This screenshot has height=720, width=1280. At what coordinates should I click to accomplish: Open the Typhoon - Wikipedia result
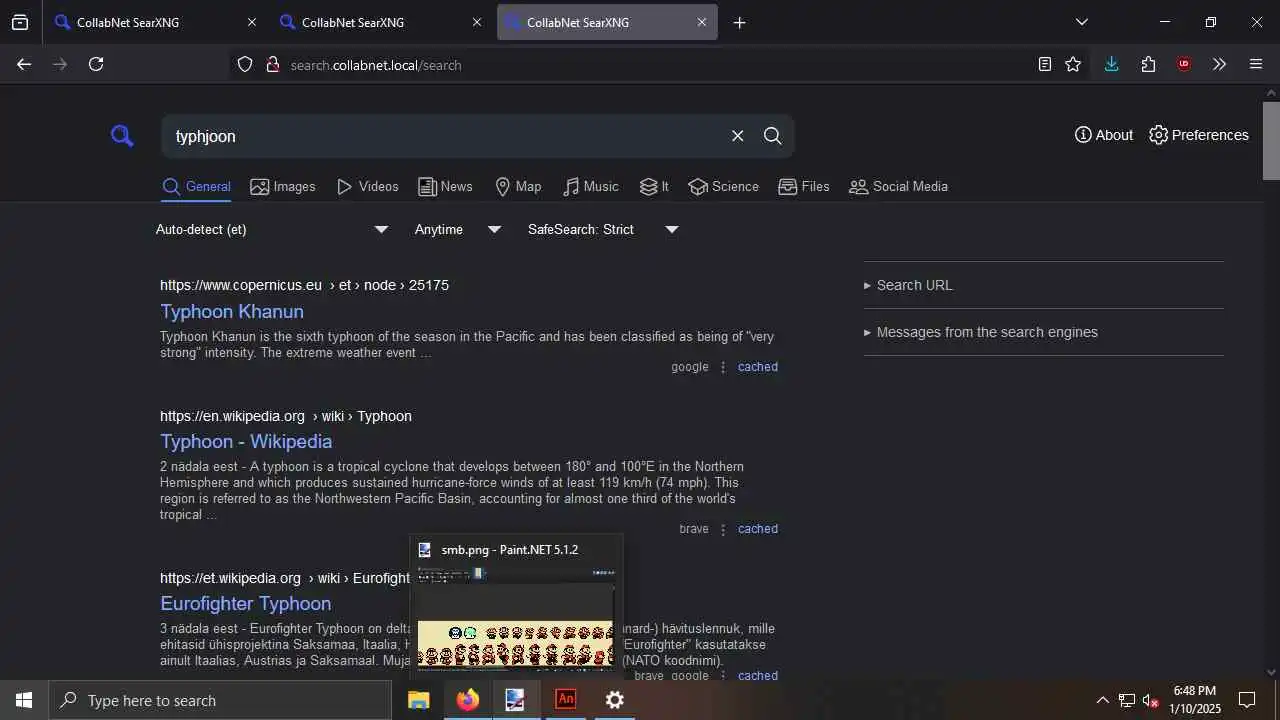click(246, 441)
